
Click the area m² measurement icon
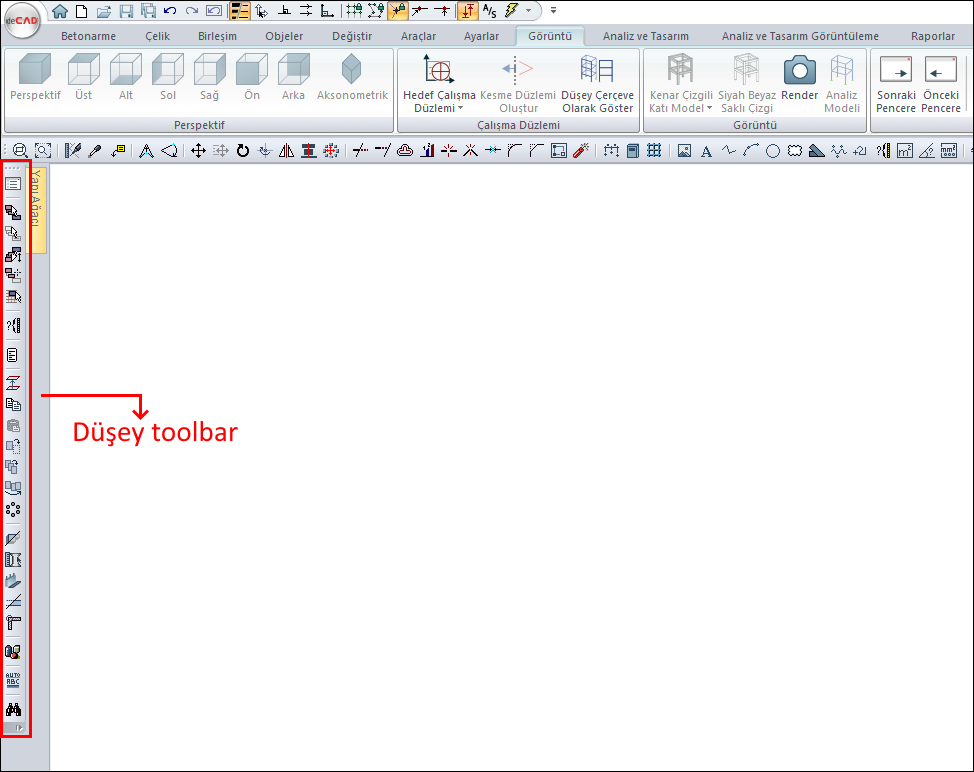tap(905, 150)
